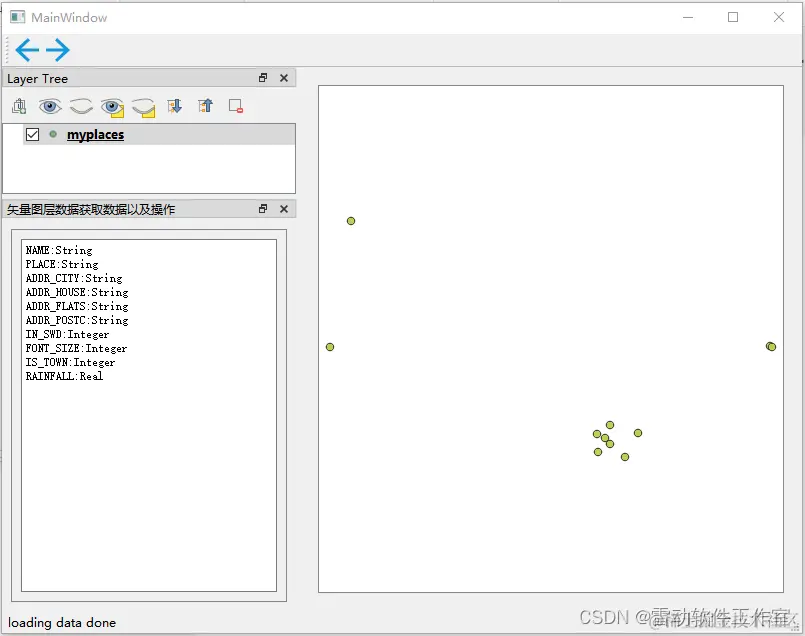Click the loading data done status message
The width and height of the screenshot is (805, 636).
click(62, 623)
